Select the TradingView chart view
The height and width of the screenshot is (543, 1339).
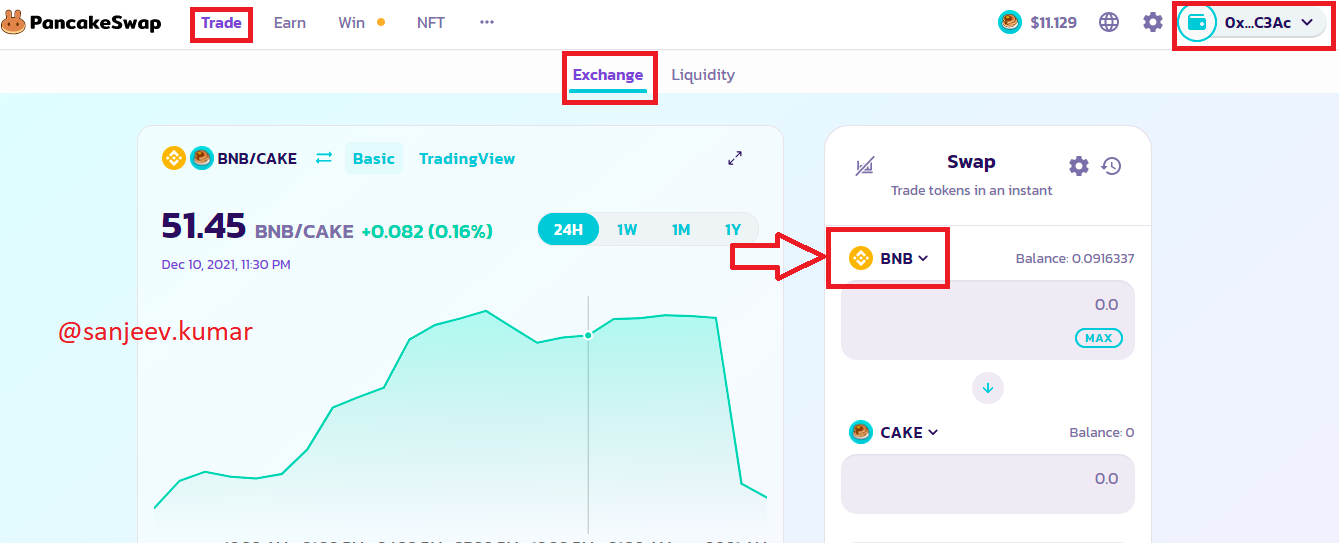click(467, 158)
